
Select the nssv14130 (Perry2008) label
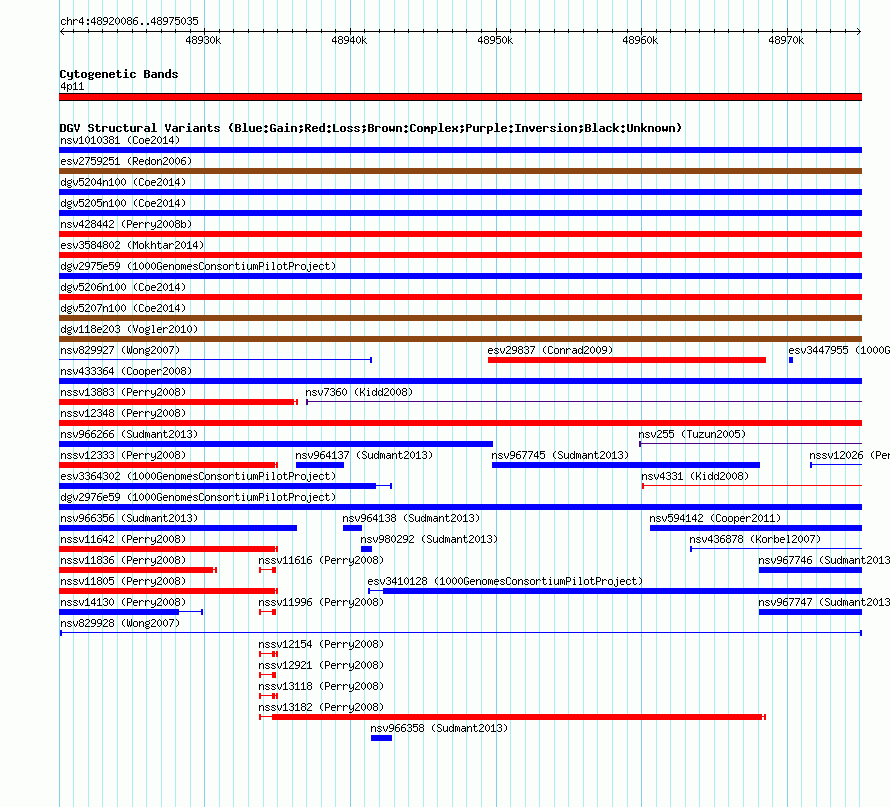pyautogui.click(x=123, y=602)
